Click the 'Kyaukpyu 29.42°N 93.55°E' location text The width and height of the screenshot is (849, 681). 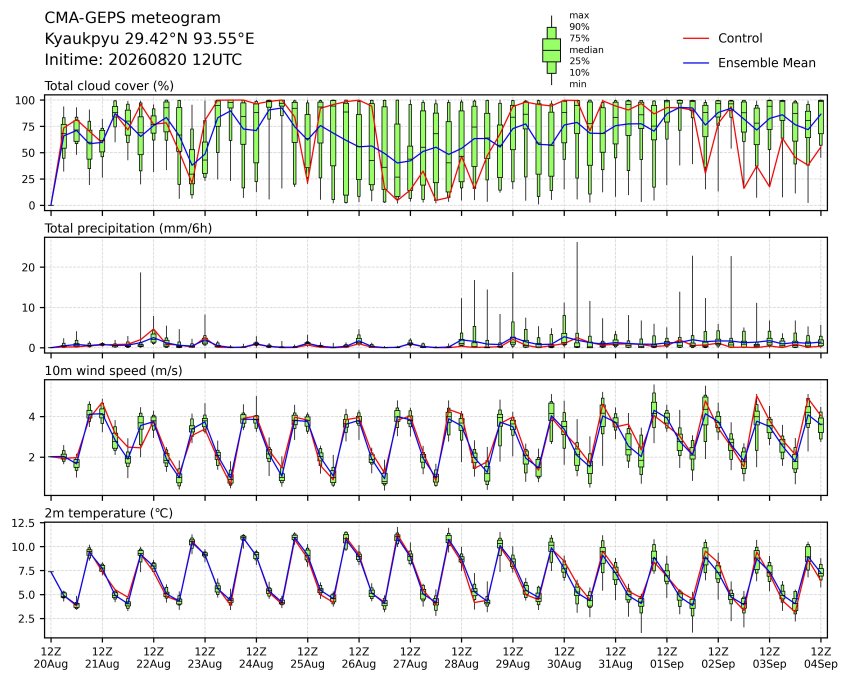[149, 39]
